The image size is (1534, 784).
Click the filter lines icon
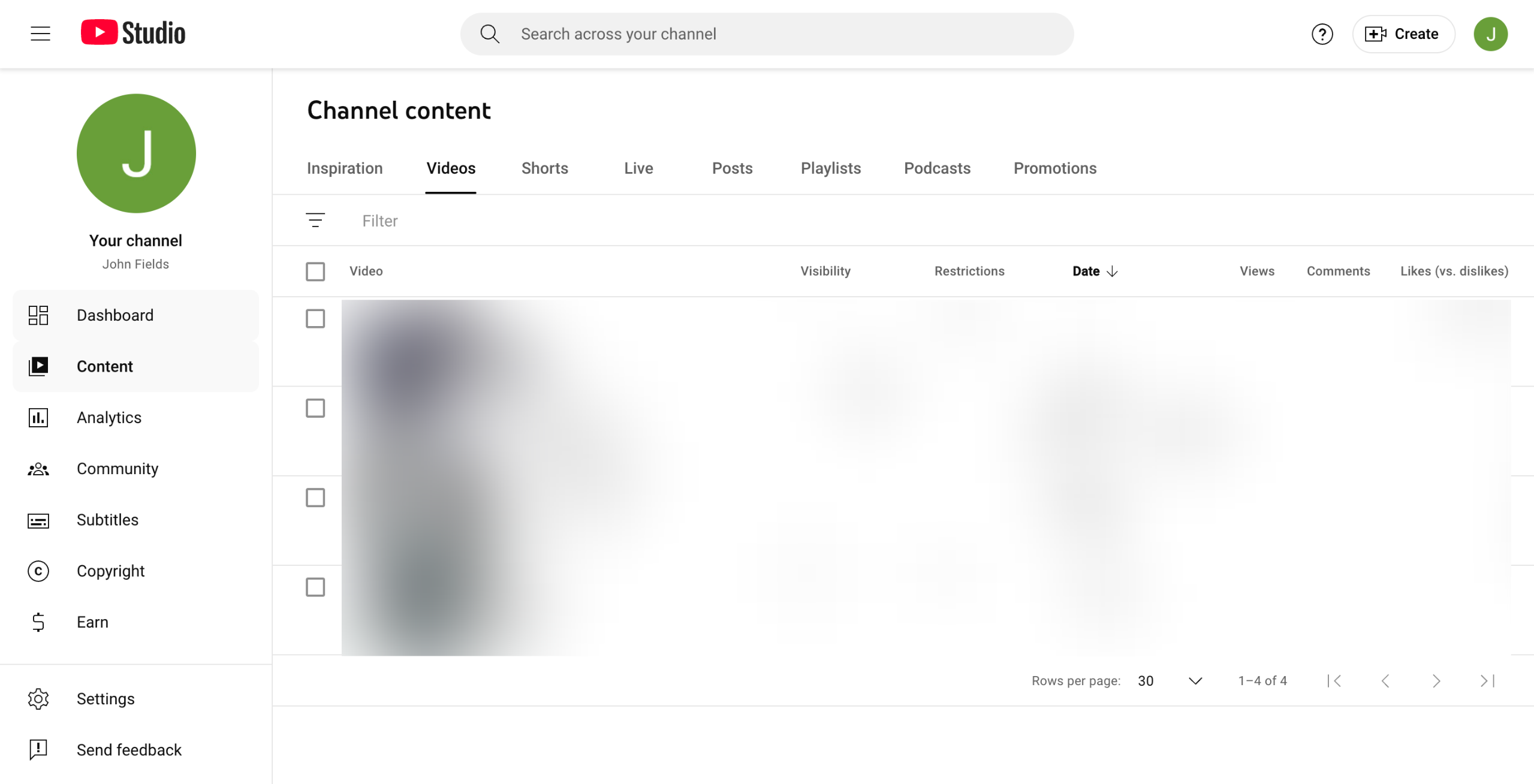[315, 221]
